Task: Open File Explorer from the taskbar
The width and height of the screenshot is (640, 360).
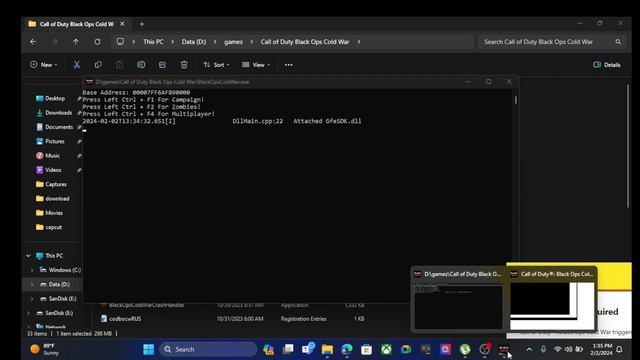Action: tap(327, 349)
